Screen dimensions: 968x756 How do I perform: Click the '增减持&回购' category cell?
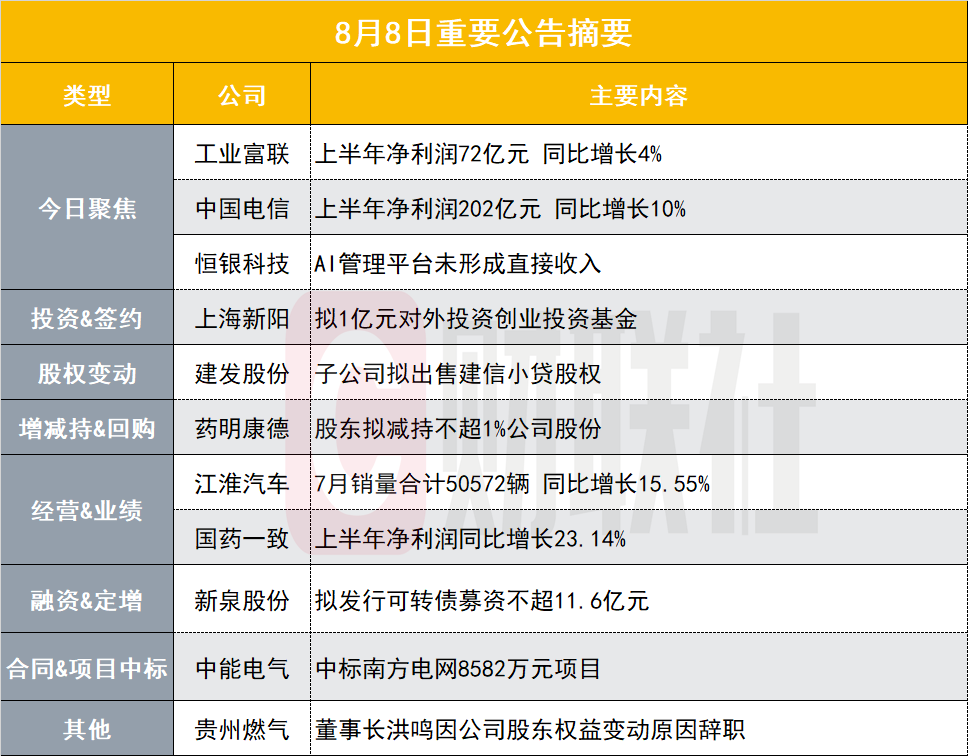point(87,428)
